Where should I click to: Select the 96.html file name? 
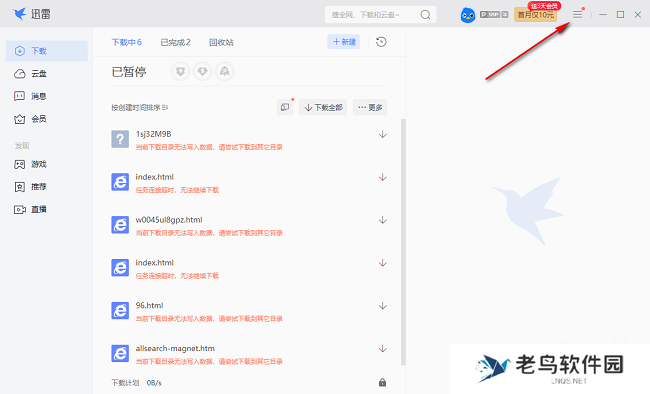[x=149, y=306]
